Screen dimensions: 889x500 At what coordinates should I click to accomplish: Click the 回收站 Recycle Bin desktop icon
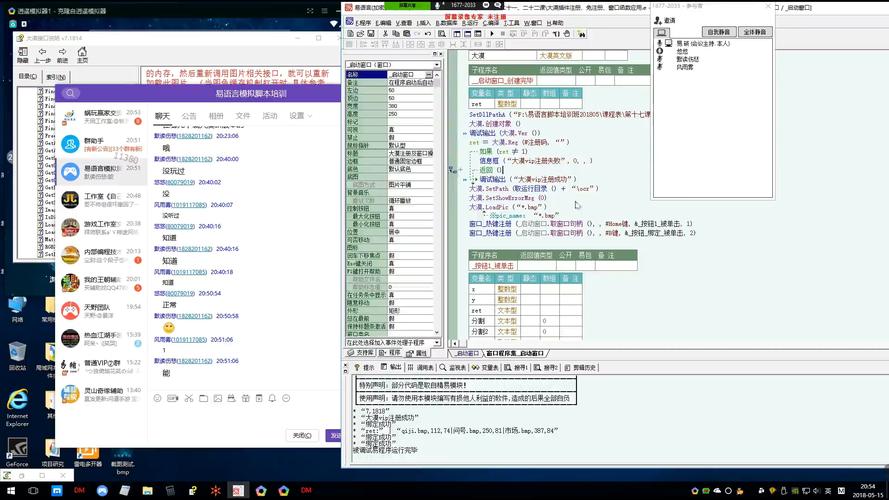pos(17,356)
